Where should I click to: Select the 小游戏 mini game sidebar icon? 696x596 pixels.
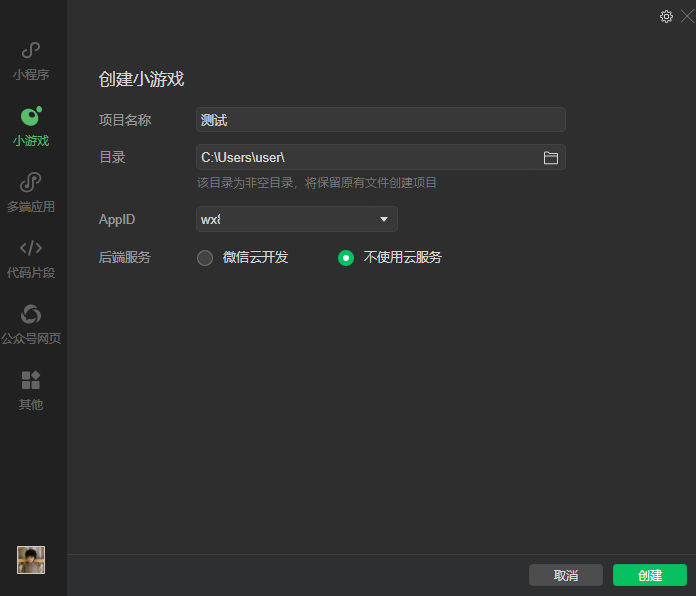(31, 127)
